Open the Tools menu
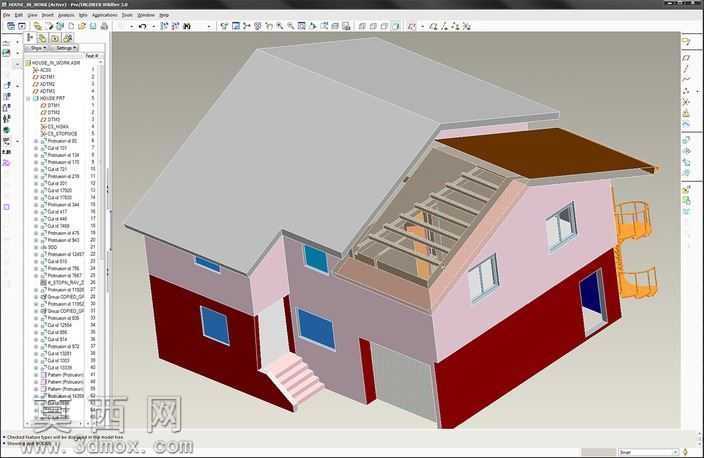This screenshot has height=458, width=704. (x=128, y=15)
